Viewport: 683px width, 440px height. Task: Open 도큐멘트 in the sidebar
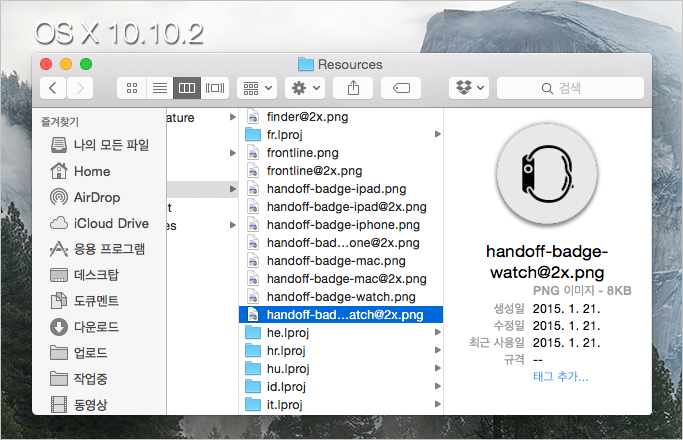coord(85,301)
